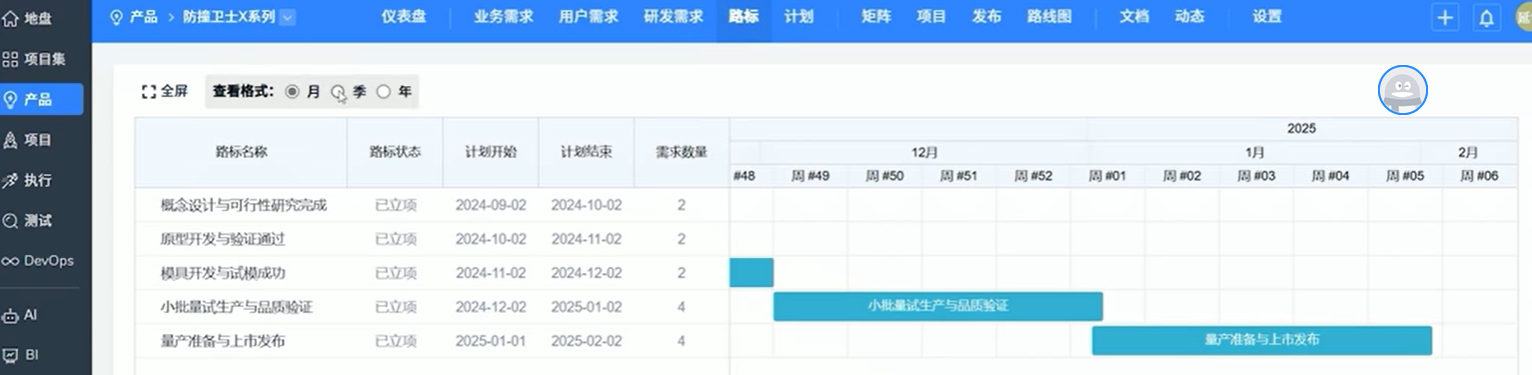This screenshot has height=375, width=1532.
Task: Open the 用户需求 tab
Action: pos(588,17)
